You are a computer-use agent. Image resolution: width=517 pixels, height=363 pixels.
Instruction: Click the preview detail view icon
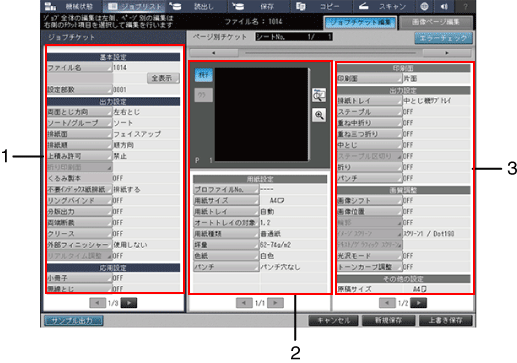[319, 95]
